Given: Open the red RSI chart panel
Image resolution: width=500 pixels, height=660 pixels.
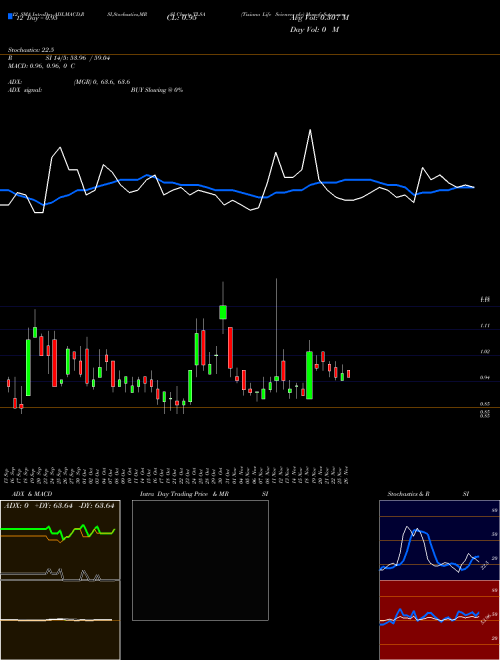Looking at the screenshot, I should 439,620.
